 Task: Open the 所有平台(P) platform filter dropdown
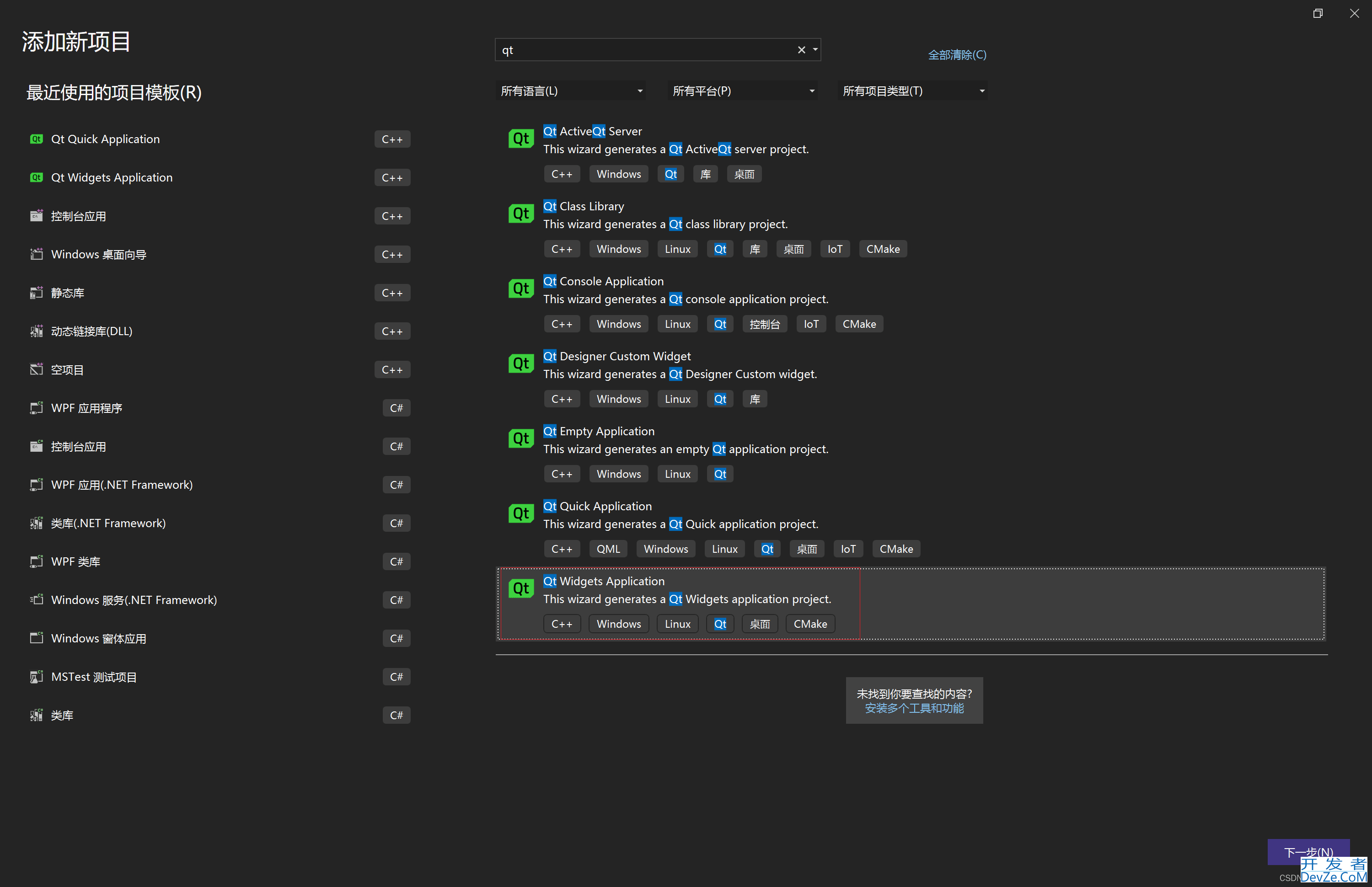[742, 91]
